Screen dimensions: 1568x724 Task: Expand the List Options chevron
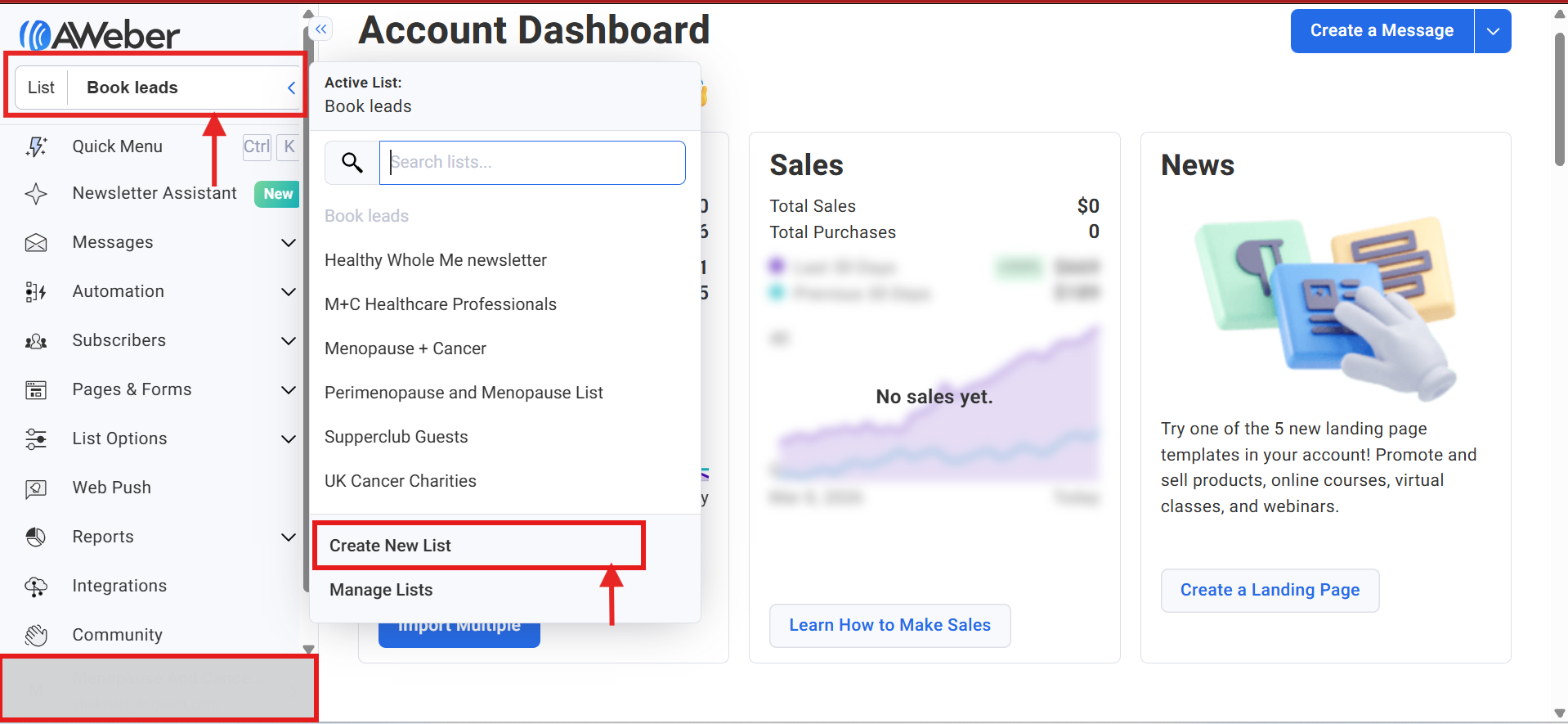(x=289, y=439)
